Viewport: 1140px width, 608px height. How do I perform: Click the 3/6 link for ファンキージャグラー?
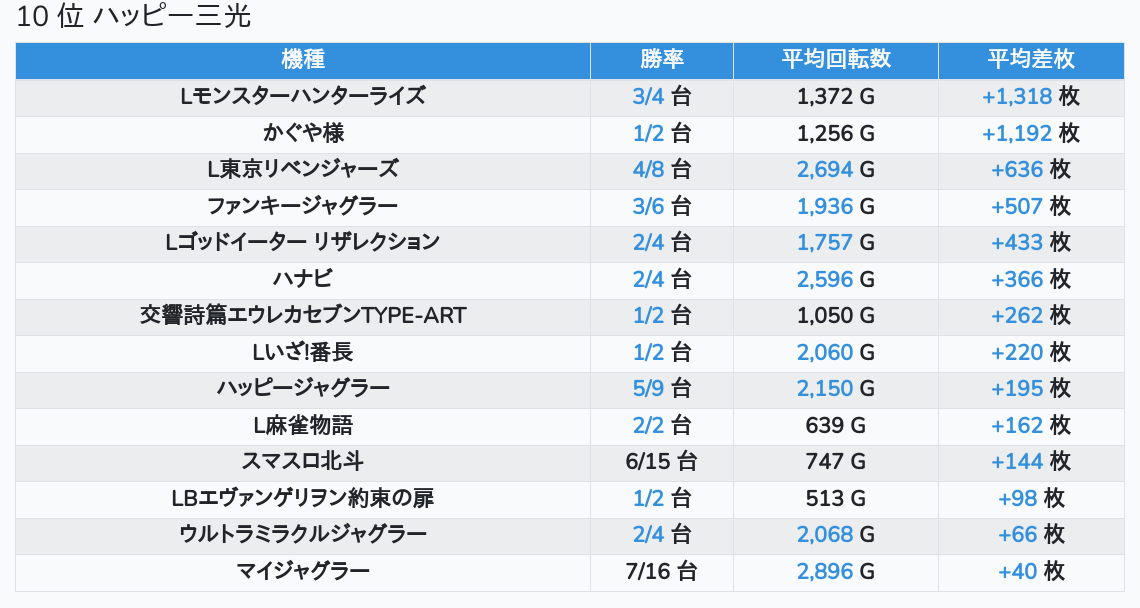(x=649, y=206)
